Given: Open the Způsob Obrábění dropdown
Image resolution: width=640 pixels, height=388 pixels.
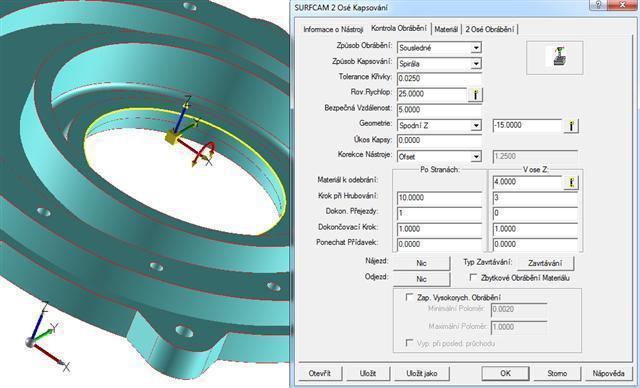Looking at the screenshot, I should (476, 48).
